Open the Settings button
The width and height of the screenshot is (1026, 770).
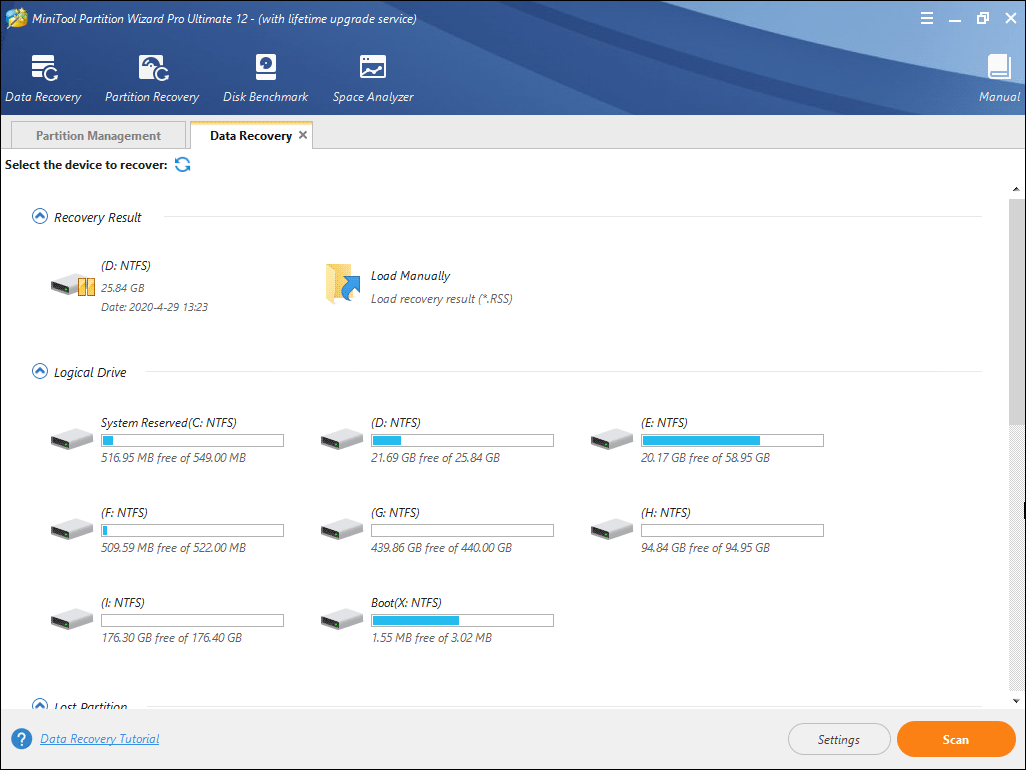click(839, 739)
